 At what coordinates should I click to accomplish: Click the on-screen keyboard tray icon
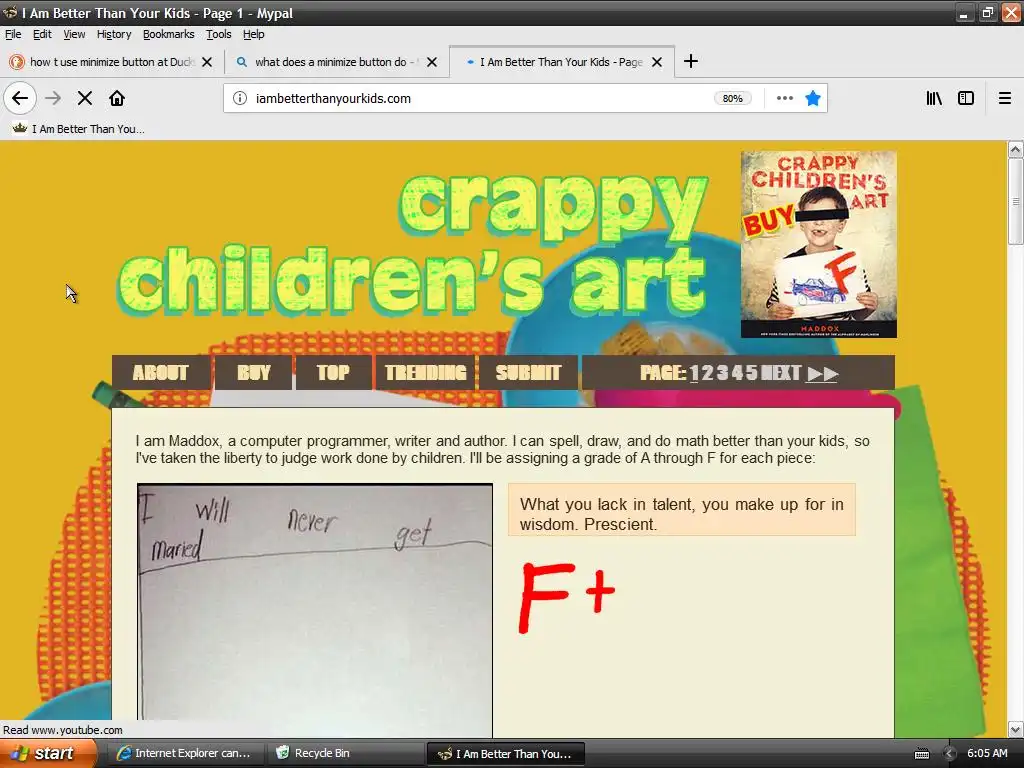921,754
